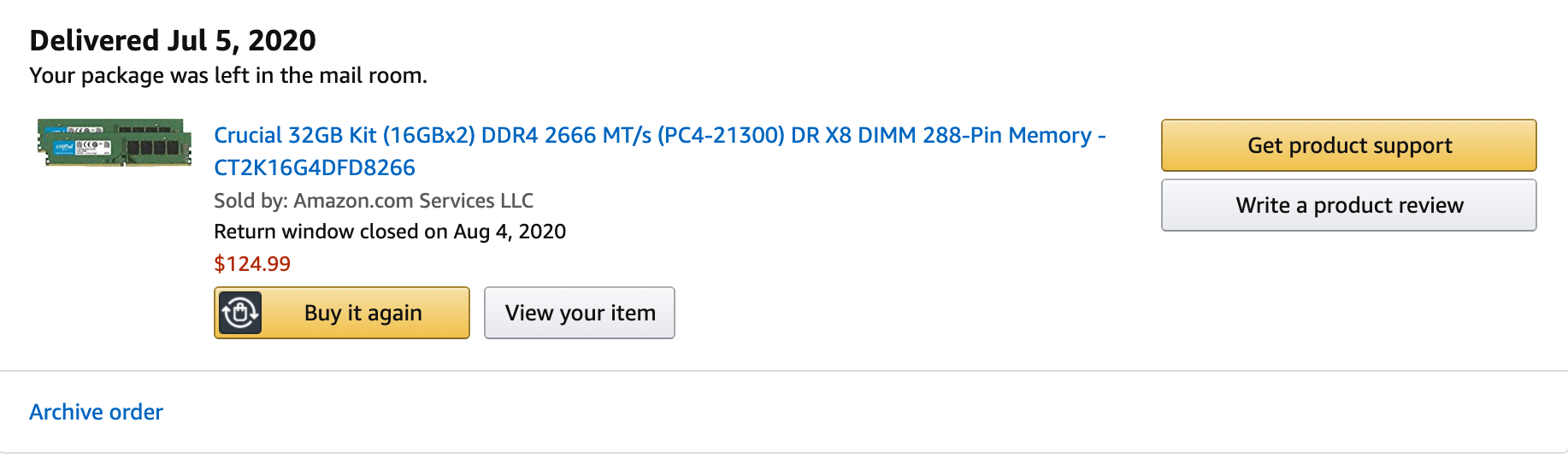Open the Crucial RAM product thumbnail
The width and height of the screenshot is (1568, 458).
tap(115, 142)
